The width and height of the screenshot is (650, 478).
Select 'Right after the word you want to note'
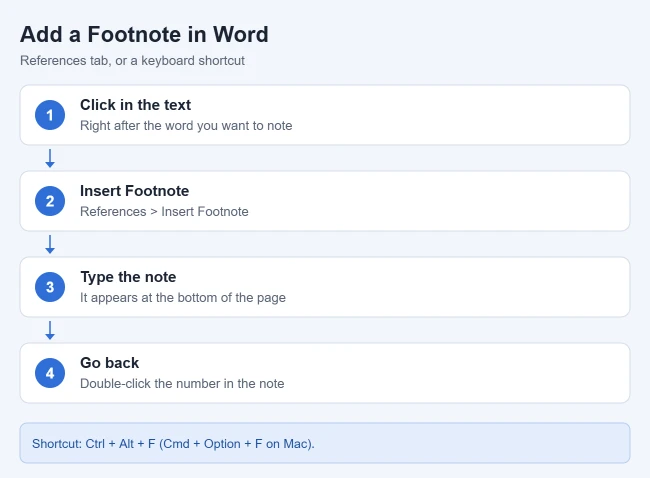click(186, 126)
